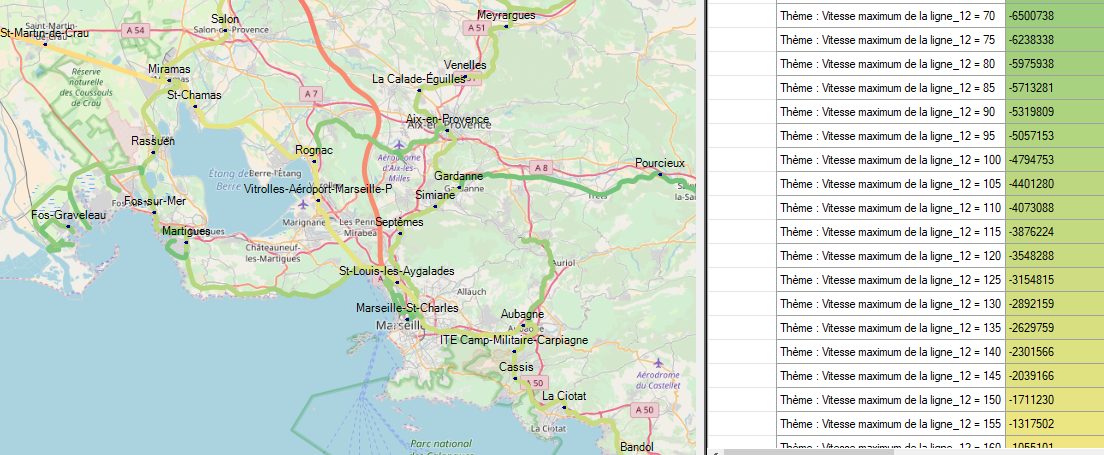Click the A 54 motorway shield
The width and height of the screenshot is (1104, 455).
[x=136, y=31]
